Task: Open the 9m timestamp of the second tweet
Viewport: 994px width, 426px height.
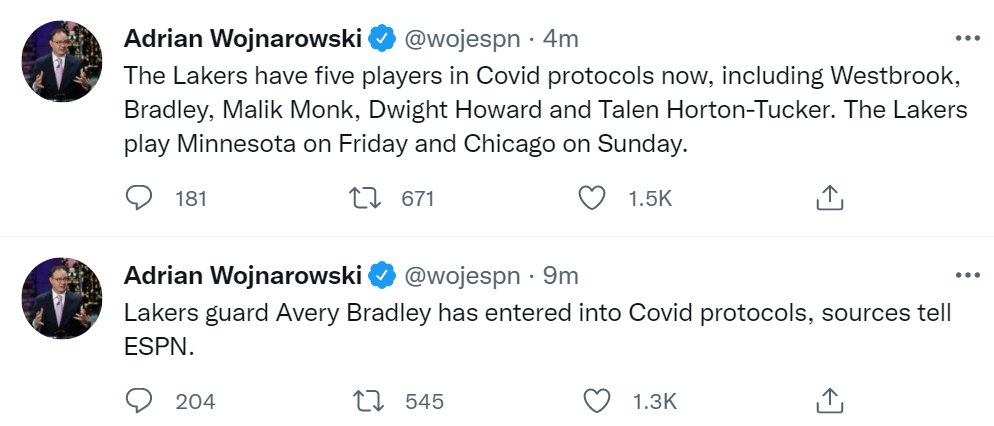Action: click(x=560, y=276)
